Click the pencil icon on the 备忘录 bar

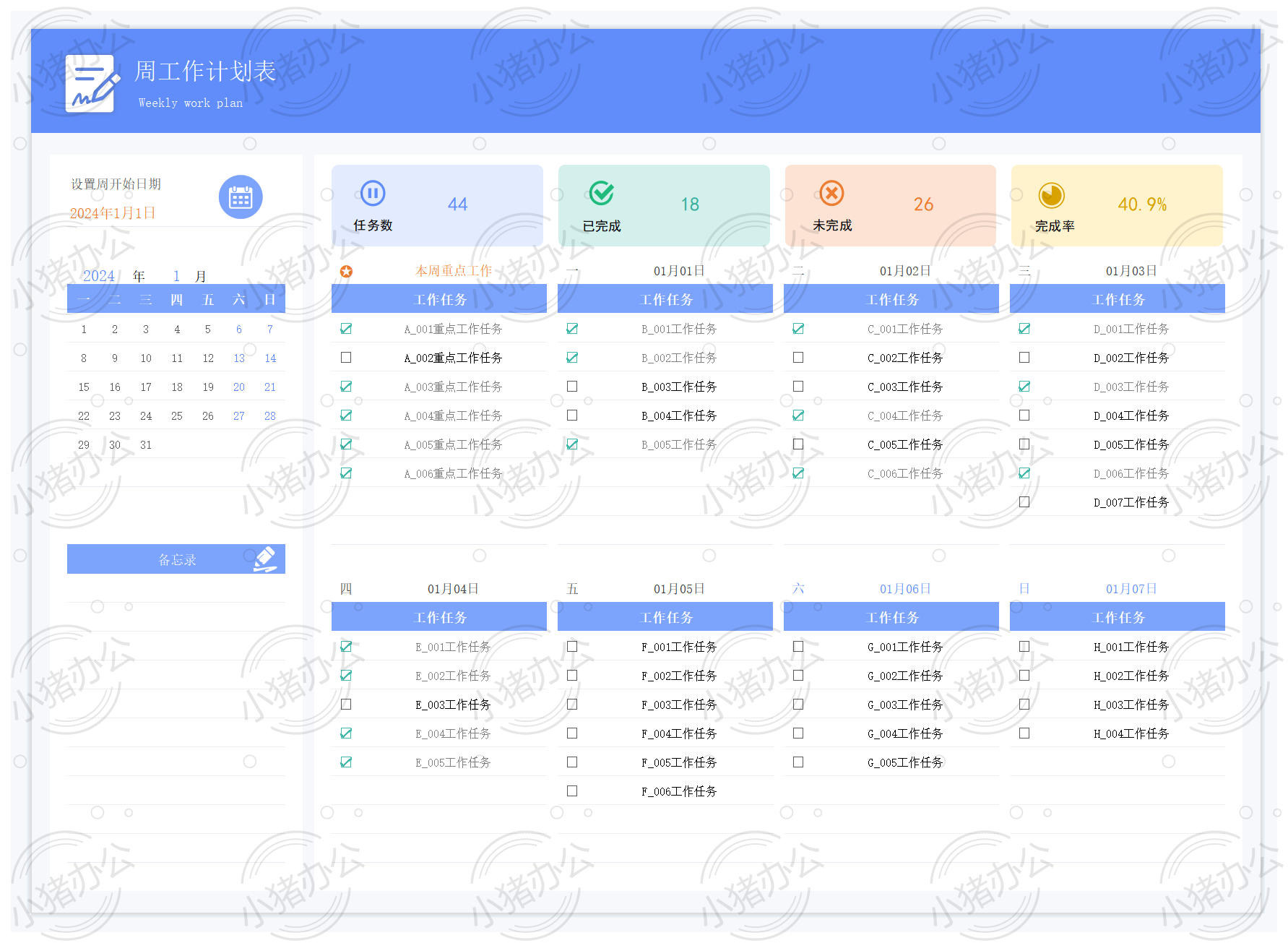[265, 559]
